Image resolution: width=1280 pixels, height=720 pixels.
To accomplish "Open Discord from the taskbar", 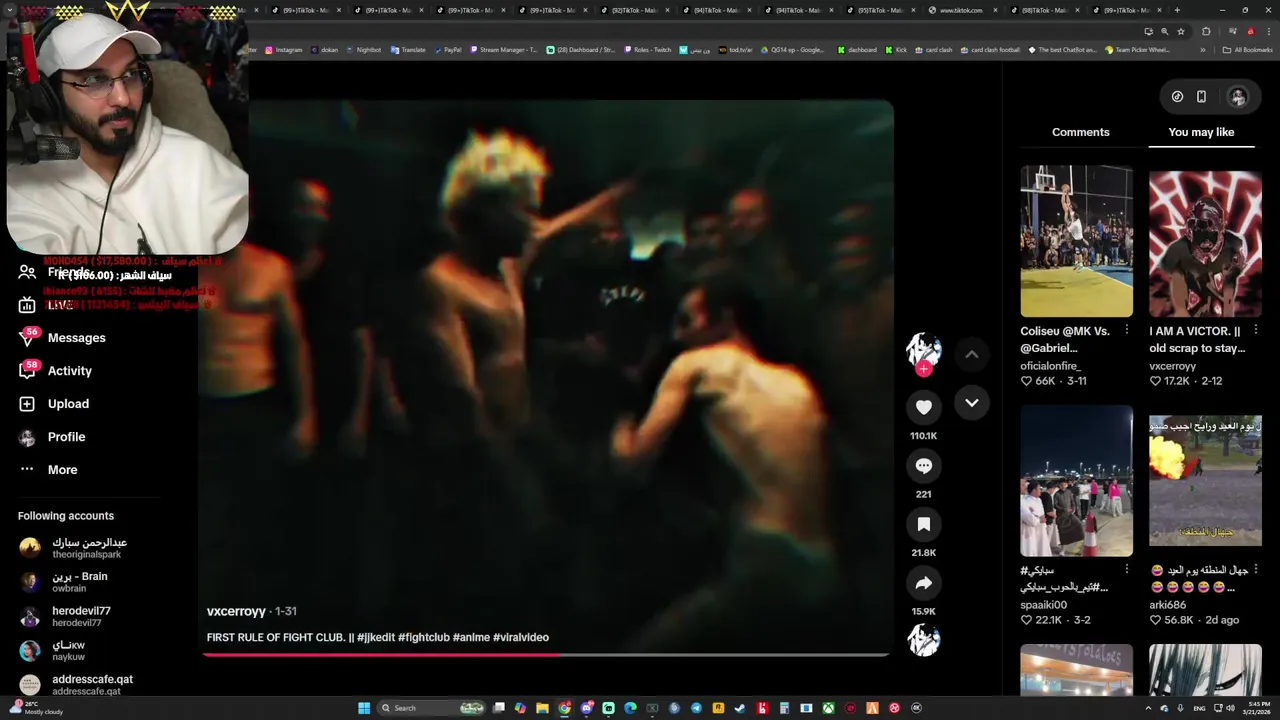I will [x=587, y=708].
